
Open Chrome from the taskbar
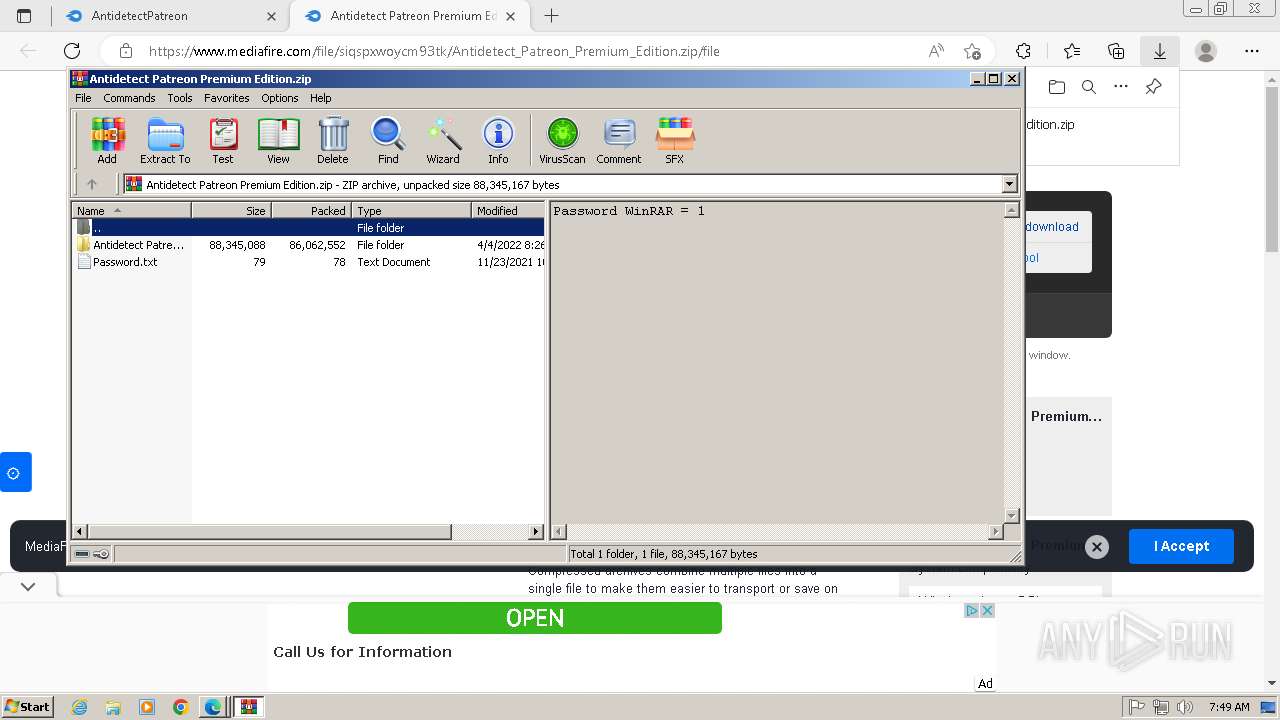click(x=180, y=707)
